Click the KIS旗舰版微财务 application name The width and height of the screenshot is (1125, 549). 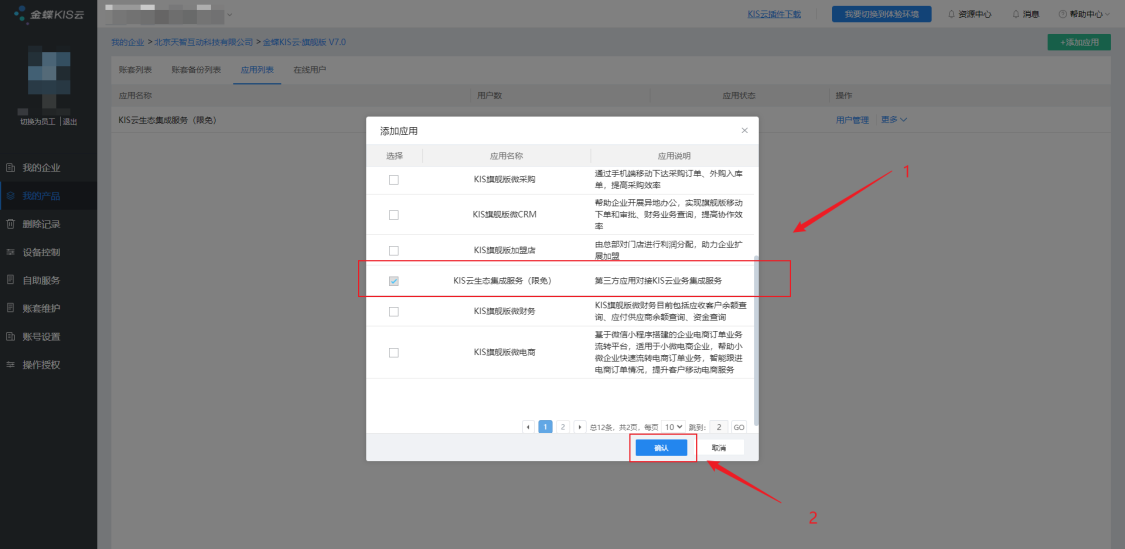(505, 311)
